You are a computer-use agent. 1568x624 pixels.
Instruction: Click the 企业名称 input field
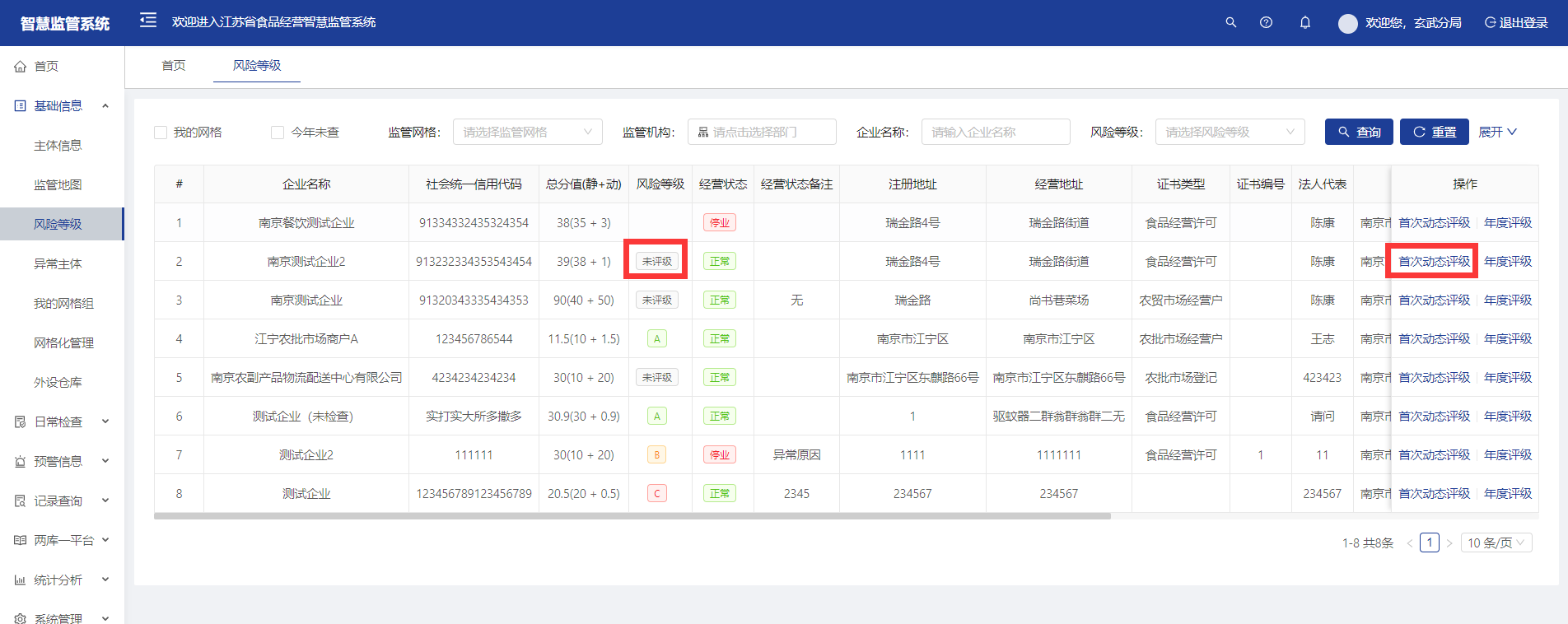coord(995,132)
